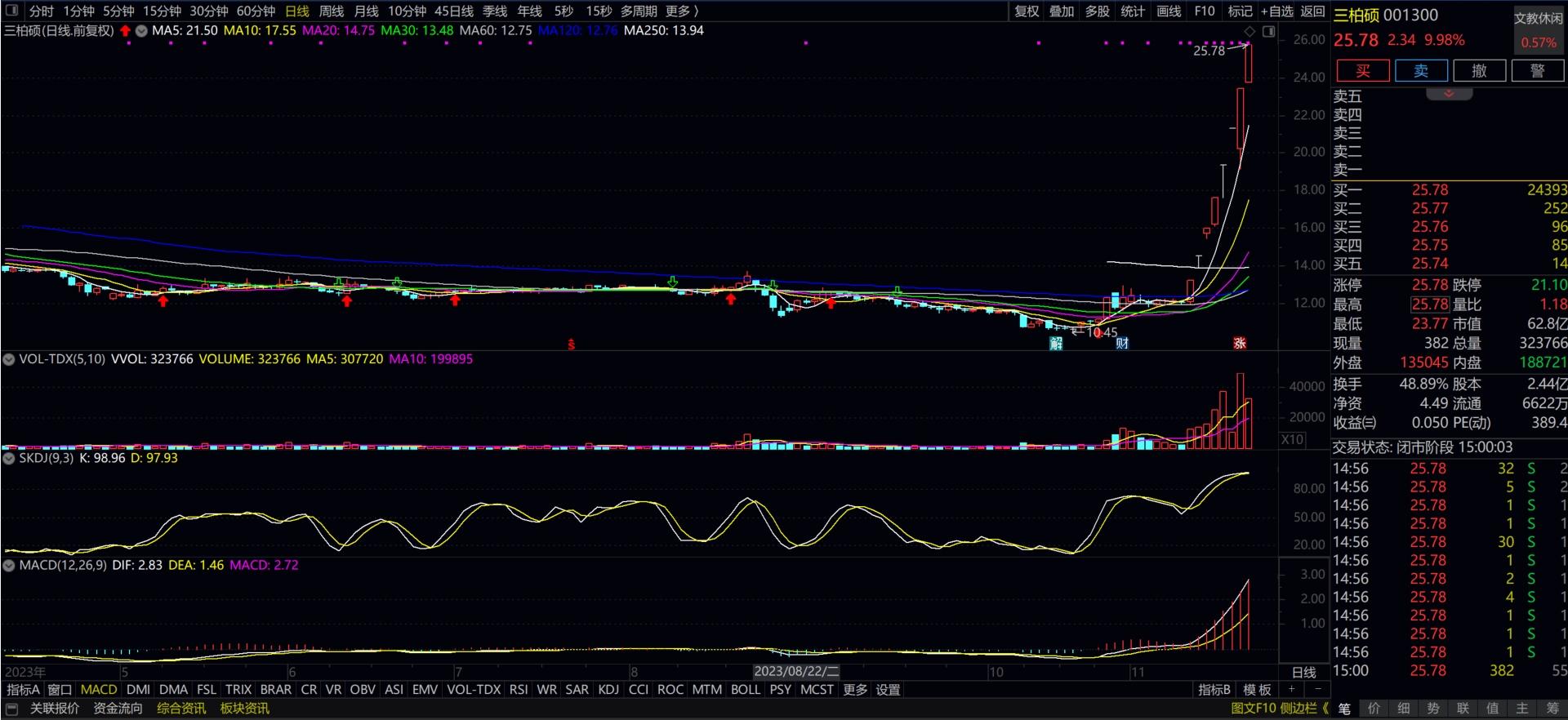The image size is (1568, 720).
Task: Open the 联 linked tab
Action: tap(1463, 709)
